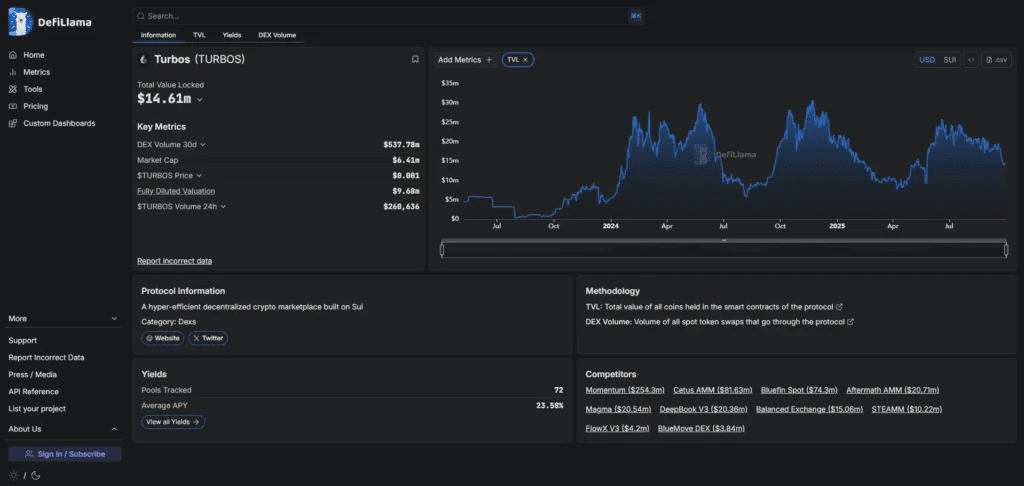
Task: Open the DEX Volume tab
Action: (277, 35)
